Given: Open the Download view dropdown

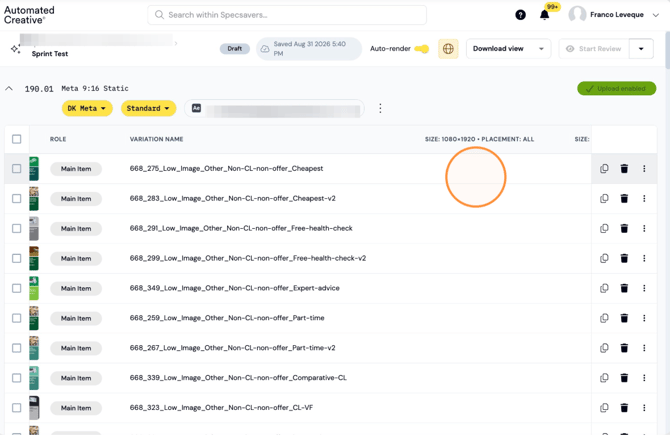Looking at the screenshot, I should pyautogui.click(x=508, y=49).
